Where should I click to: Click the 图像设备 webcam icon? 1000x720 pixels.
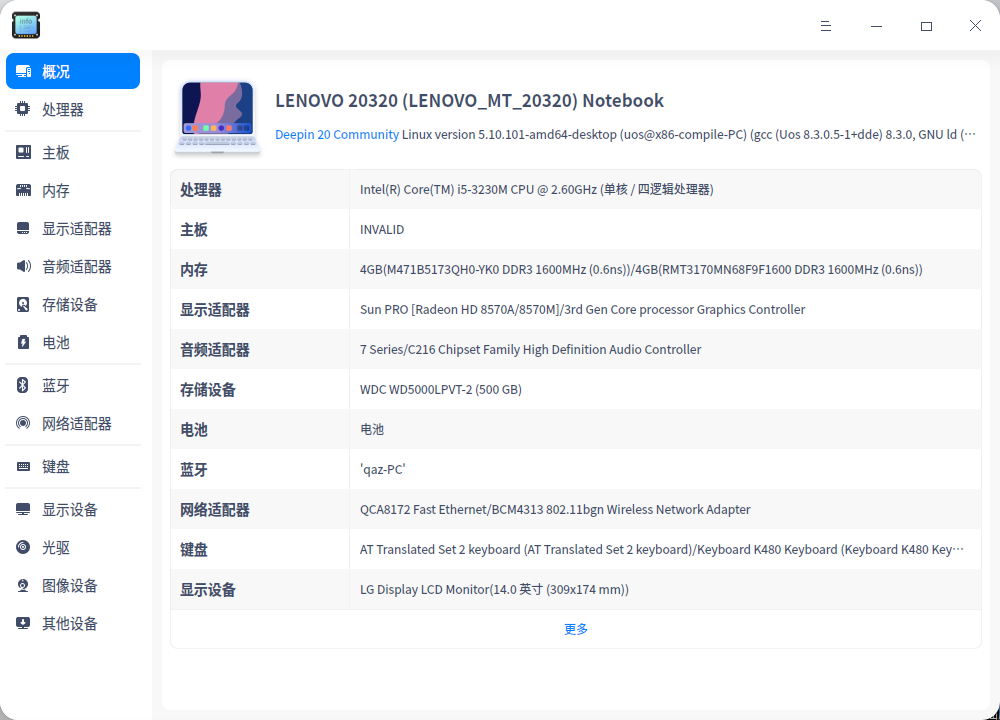(23, 585)
